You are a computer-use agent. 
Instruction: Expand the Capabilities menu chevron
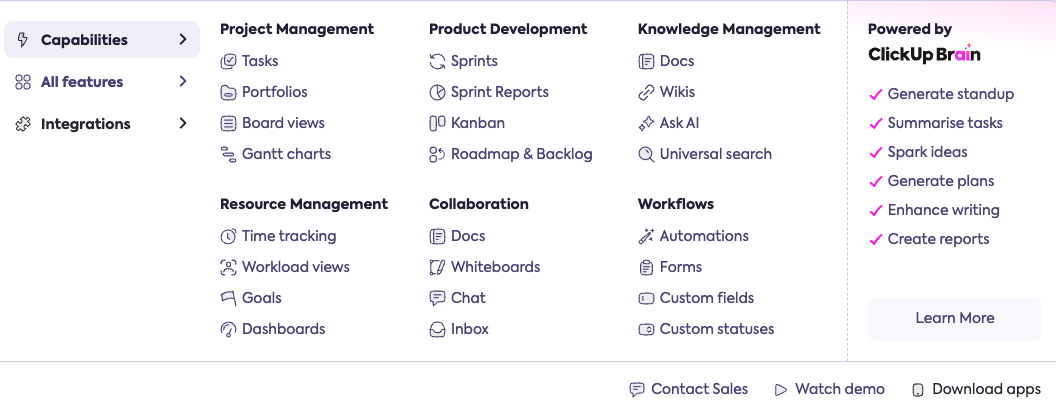(x=183, y=40)
